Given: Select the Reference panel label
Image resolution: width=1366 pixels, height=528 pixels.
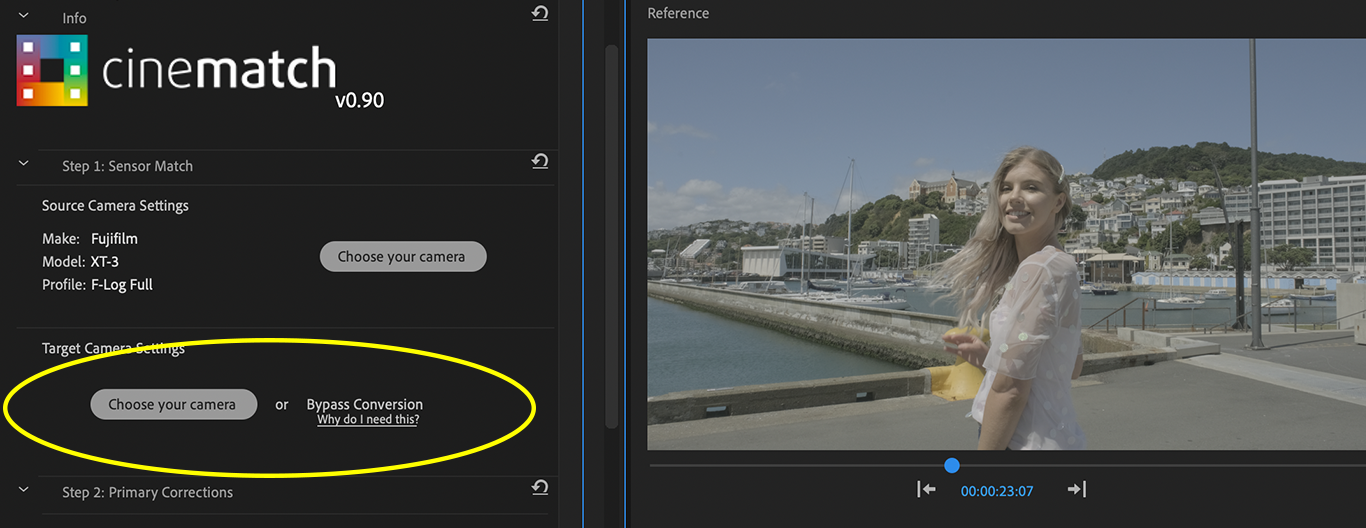Looking at the screenshot, I should coord(678,13).
